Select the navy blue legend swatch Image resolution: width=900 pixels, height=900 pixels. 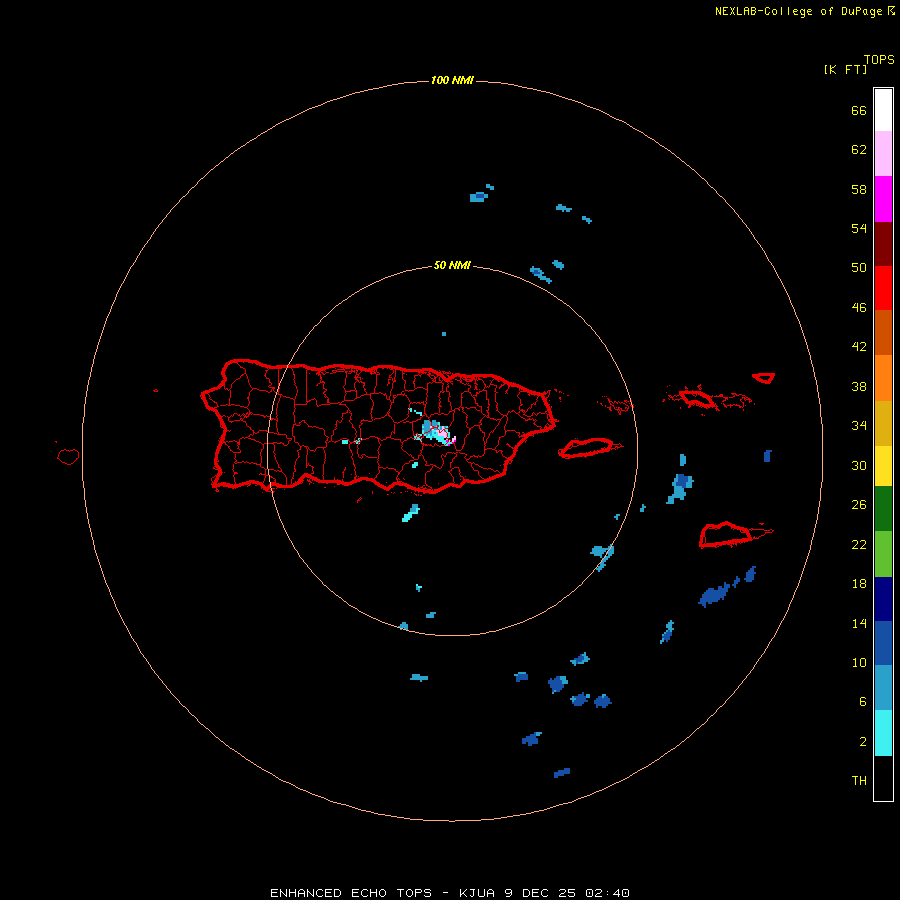(x=883, y=599)
